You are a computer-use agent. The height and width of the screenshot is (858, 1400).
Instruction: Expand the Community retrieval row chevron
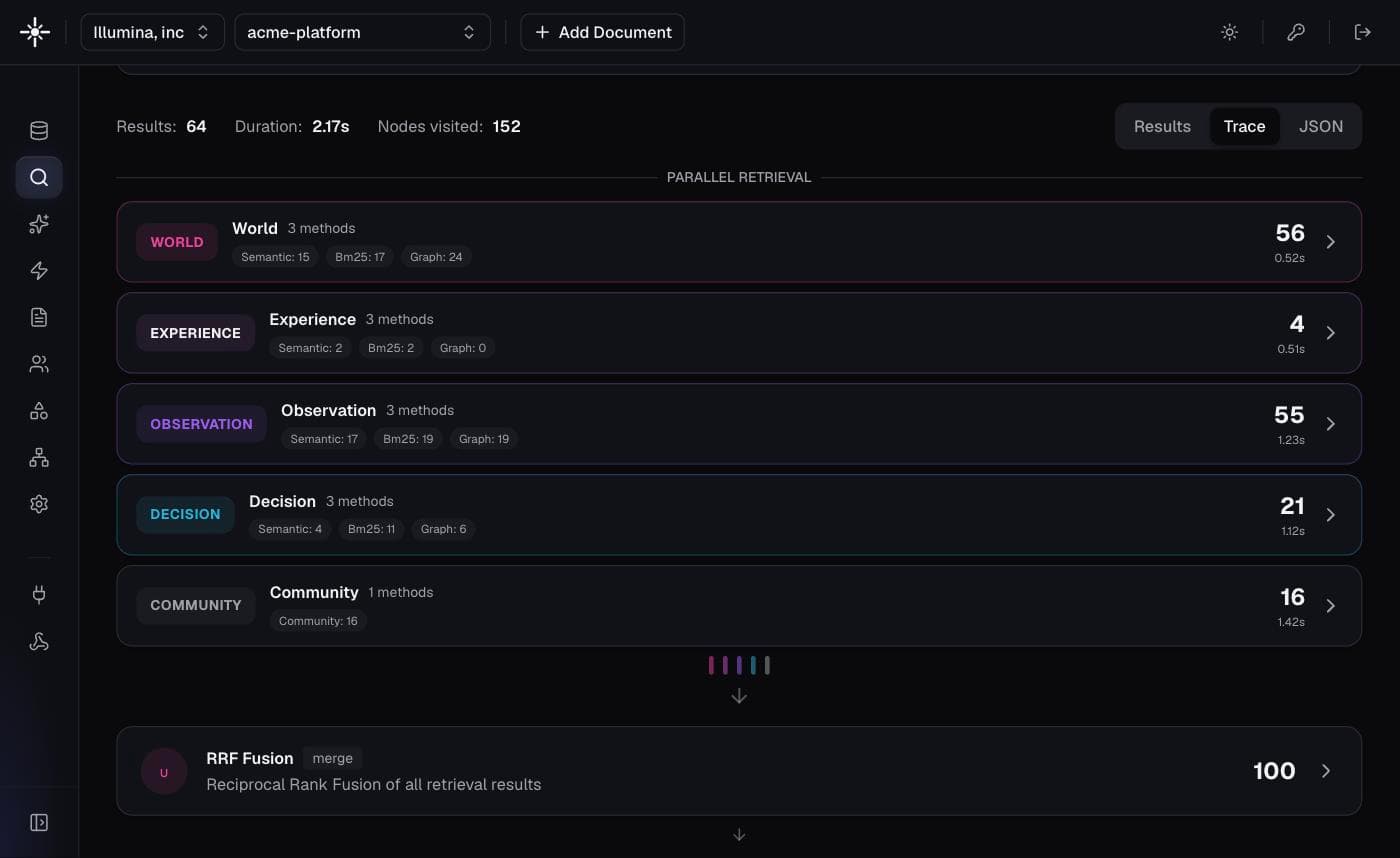click(x=1331, y=606)
